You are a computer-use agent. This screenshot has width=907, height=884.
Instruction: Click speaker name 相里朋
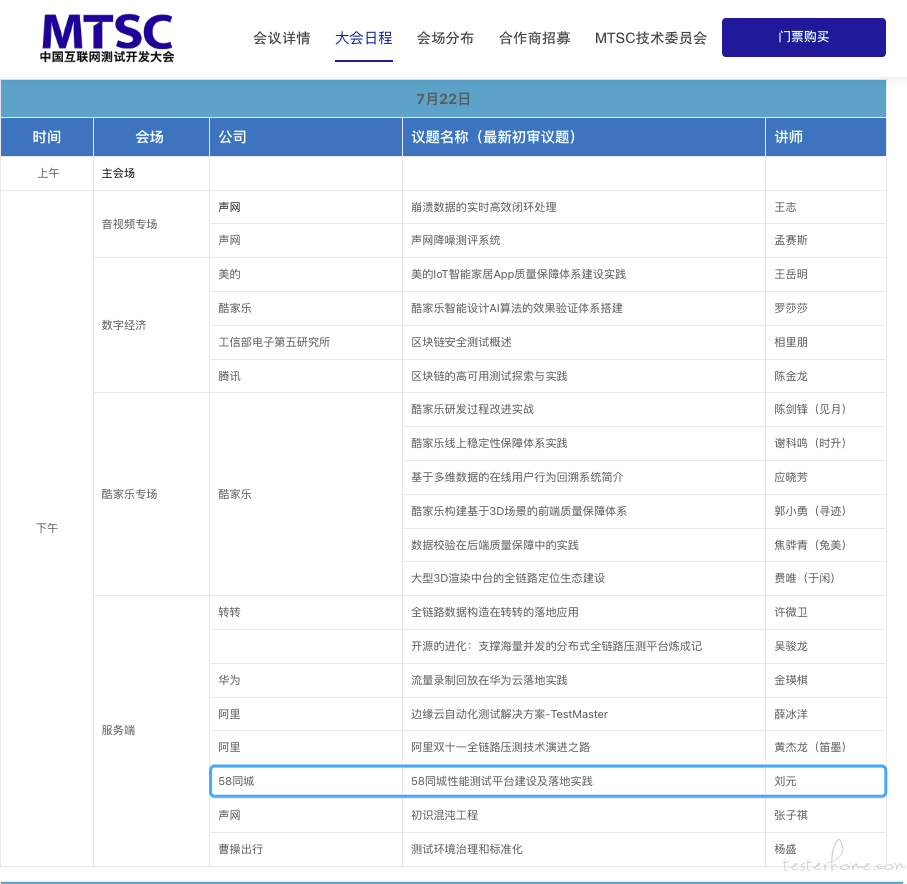pos(791,342)
